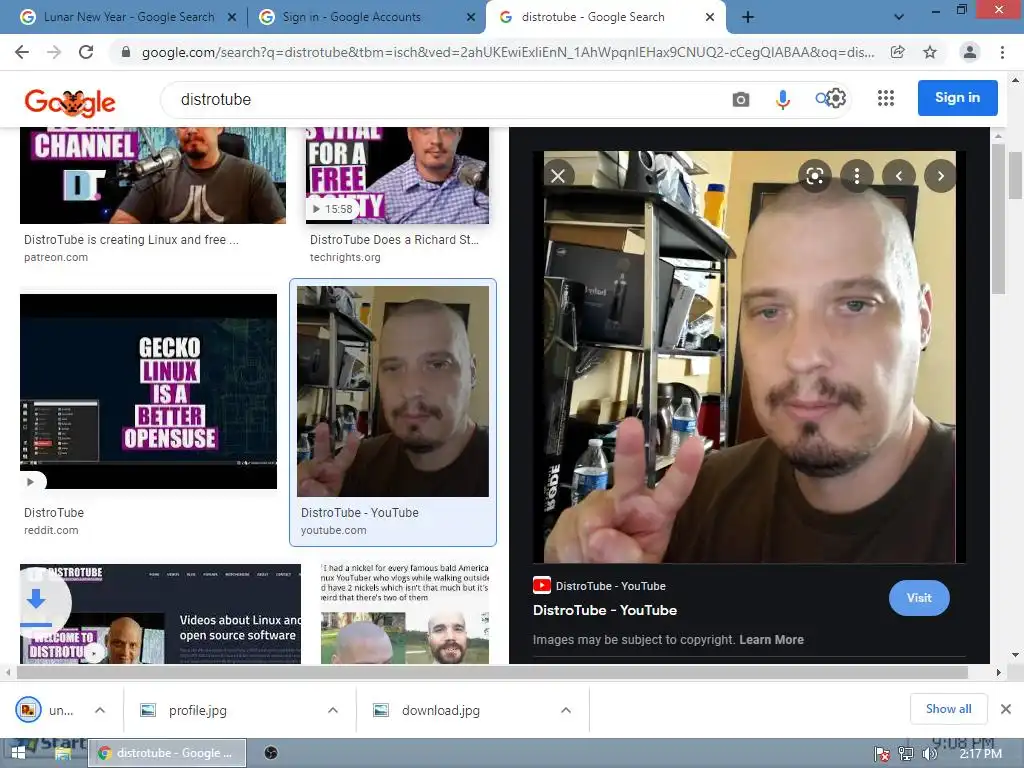This screenshot has height=768, width=1024.
Task: Click the address bar URL
Action: click(x=508, y=52)
